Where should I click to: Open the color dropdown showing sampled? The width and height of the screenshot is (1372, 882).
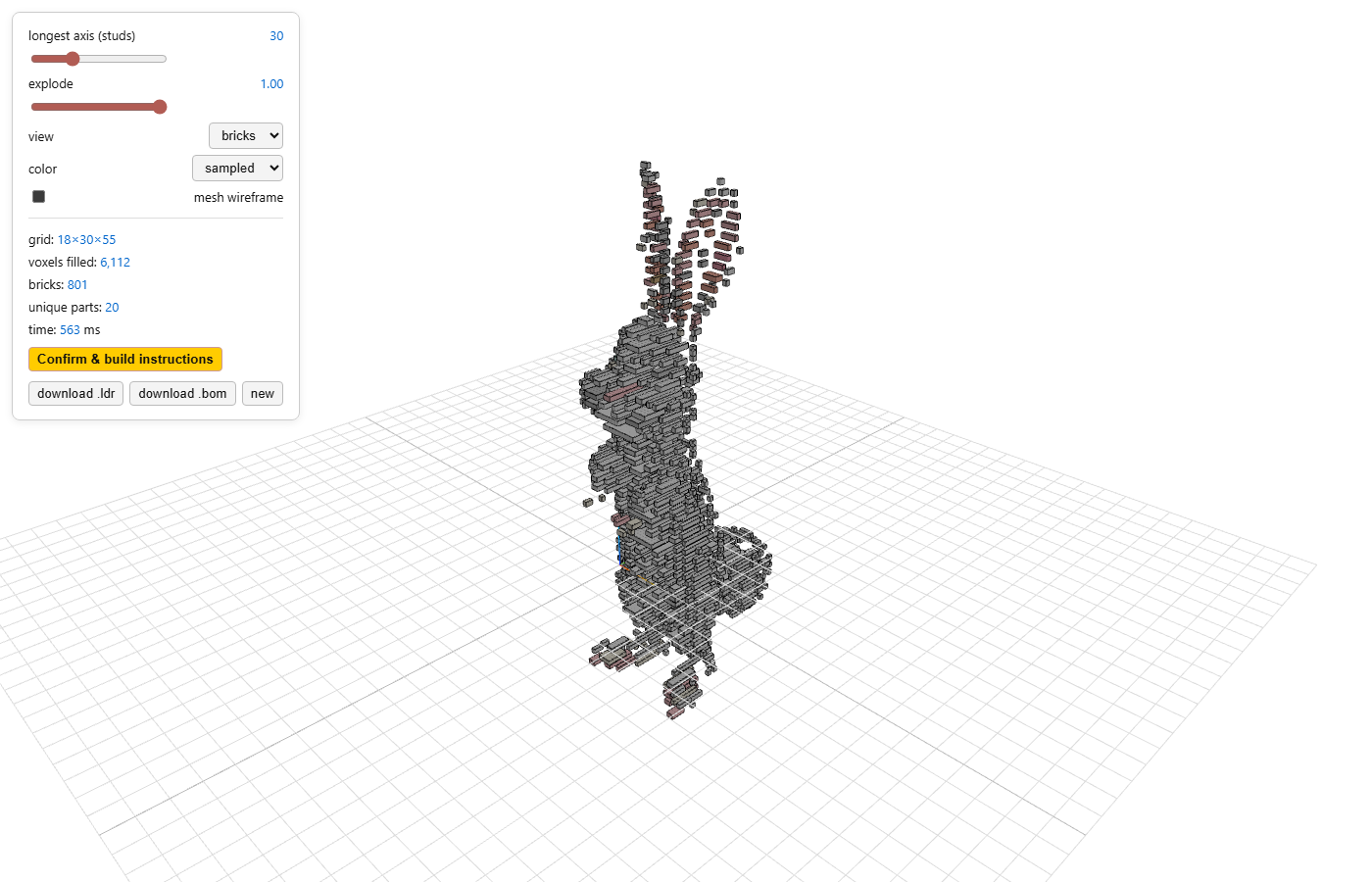click(237, 168)
